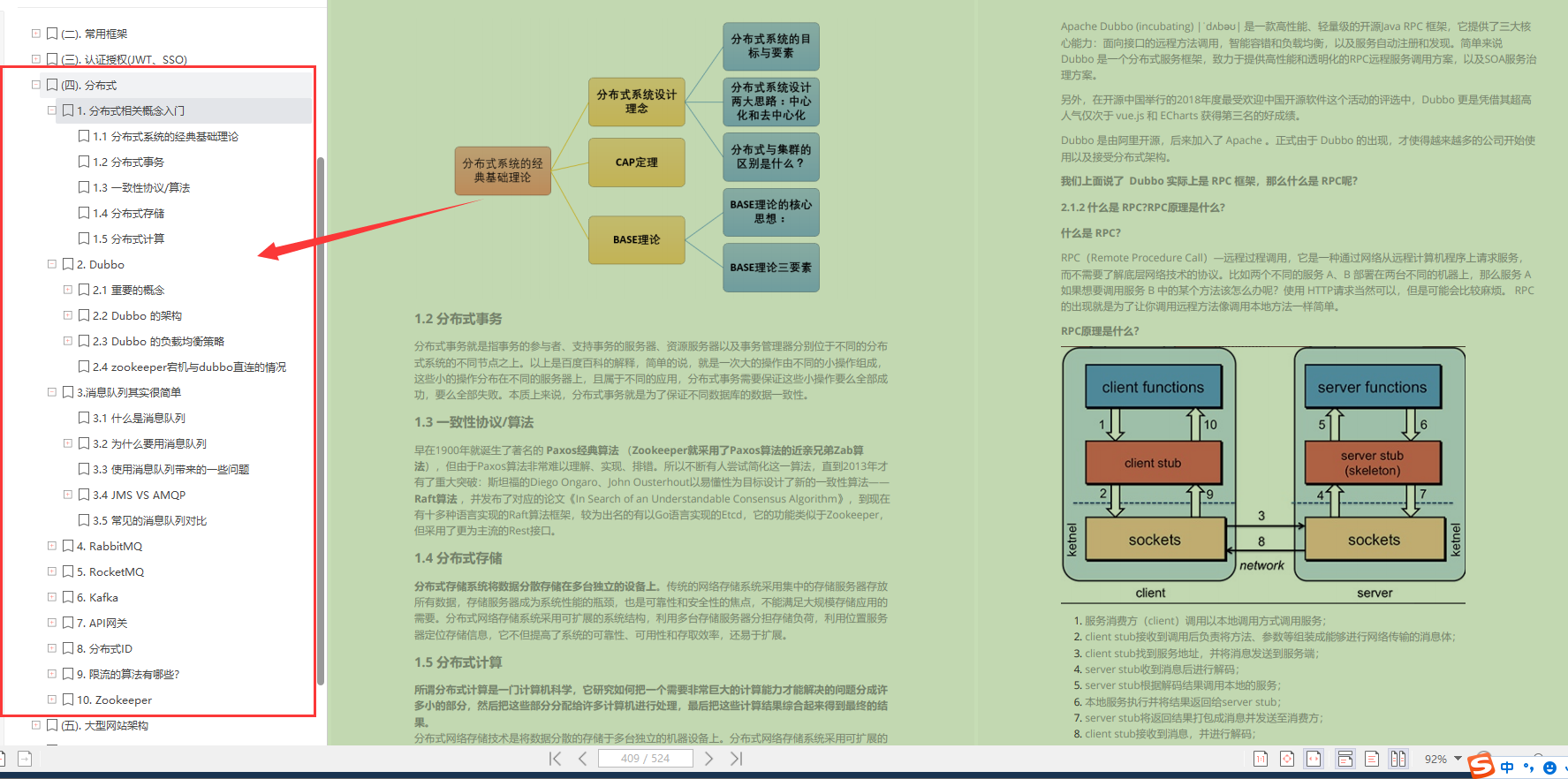Open bookmark 6. Kafka
Screen dimensions: 1568x779
[97, 597]
